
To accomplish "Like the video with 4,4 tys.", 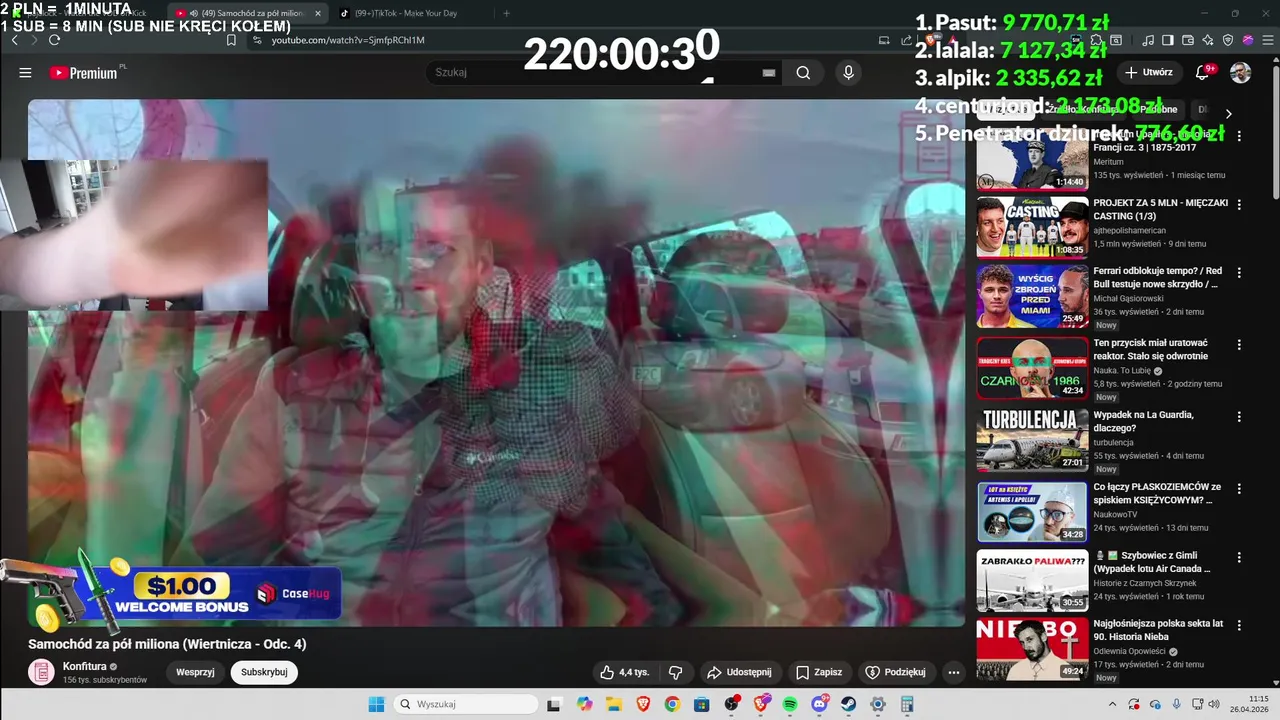I will pos(625,672).
